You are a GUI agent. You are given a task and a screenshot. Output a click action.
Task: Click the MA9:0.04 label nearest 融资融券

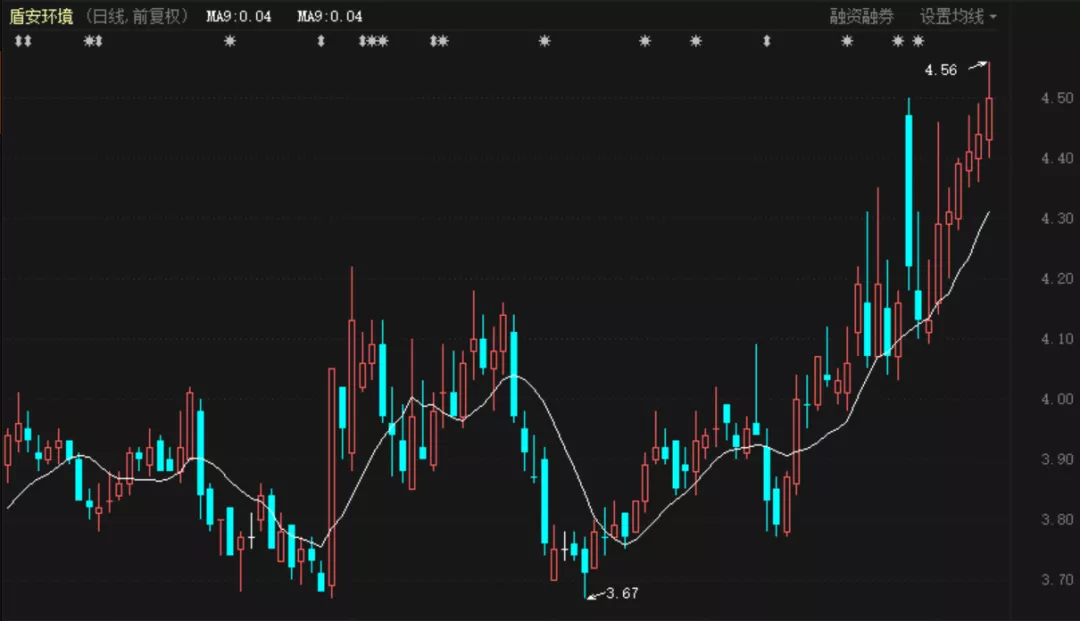click(329, 17)
